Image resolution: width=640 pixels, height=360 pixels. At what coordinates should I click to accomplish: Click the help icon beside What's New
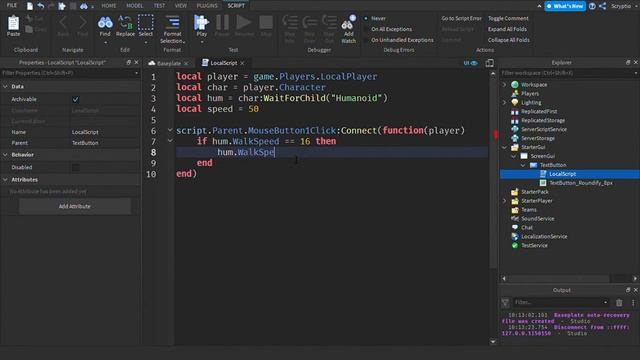point(592,6)
